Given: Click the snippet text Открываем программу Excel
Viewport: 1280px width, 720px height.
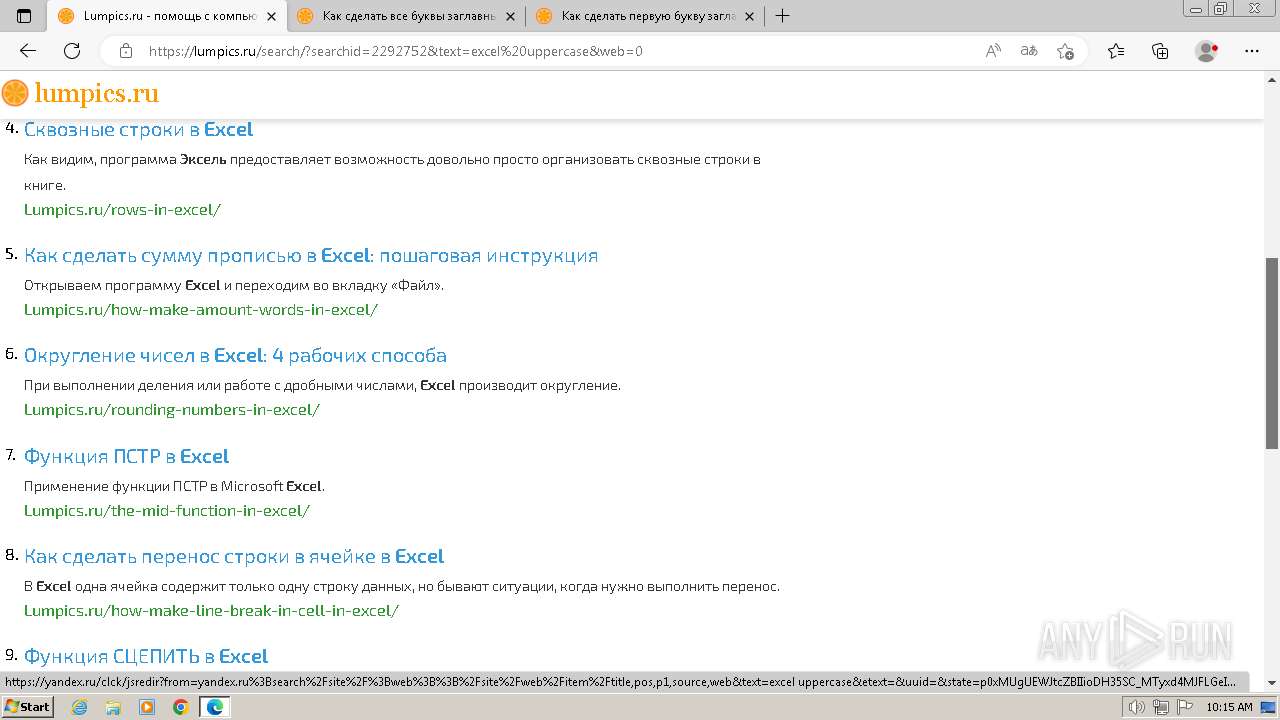Looking at the screenshot, I should [x=234, y=285].
